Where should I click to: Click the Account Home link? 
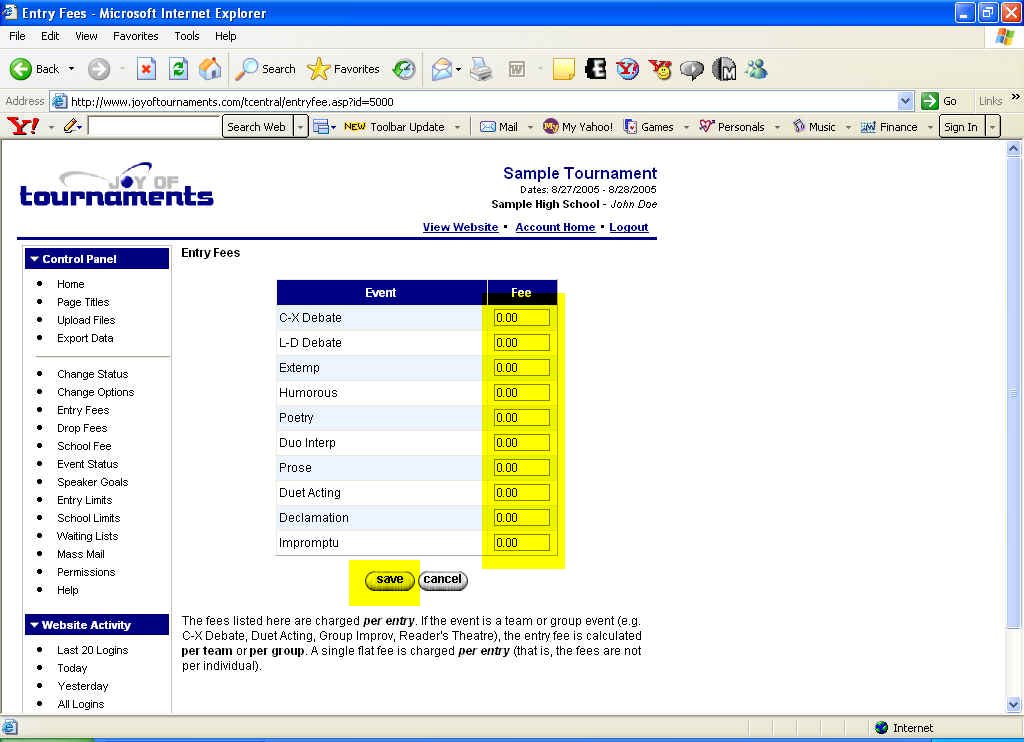(x=555, y=227)
